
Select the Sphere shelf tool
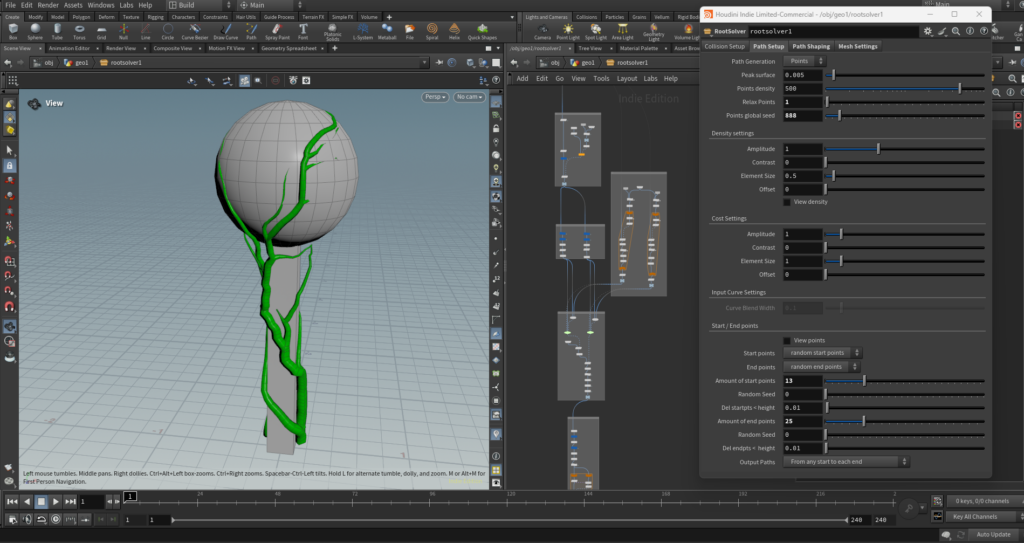(x=35, y=30)
